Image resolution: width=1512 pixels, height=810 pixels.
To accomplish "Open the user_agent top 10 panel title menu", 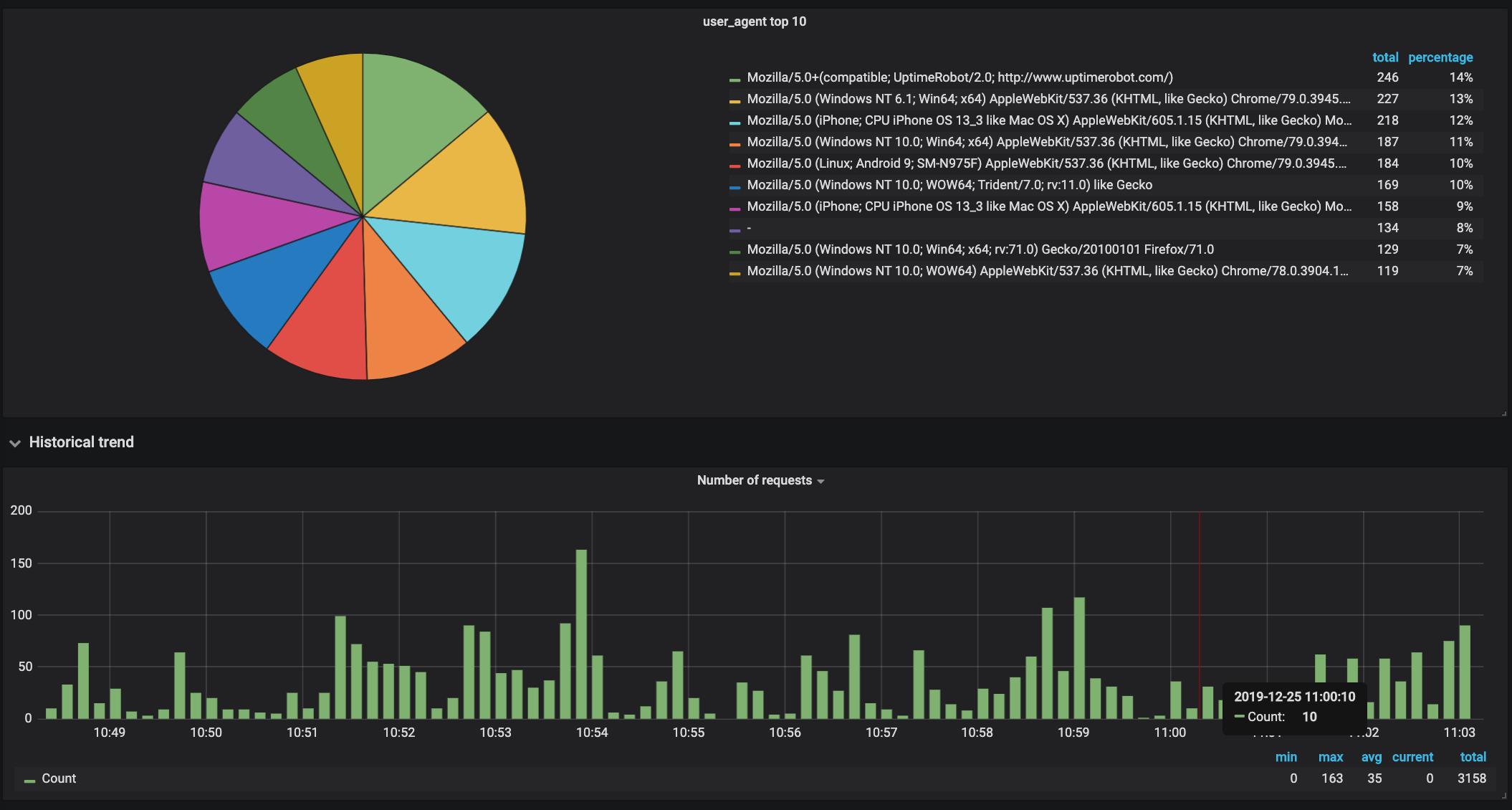I will (x=754, y=22).
